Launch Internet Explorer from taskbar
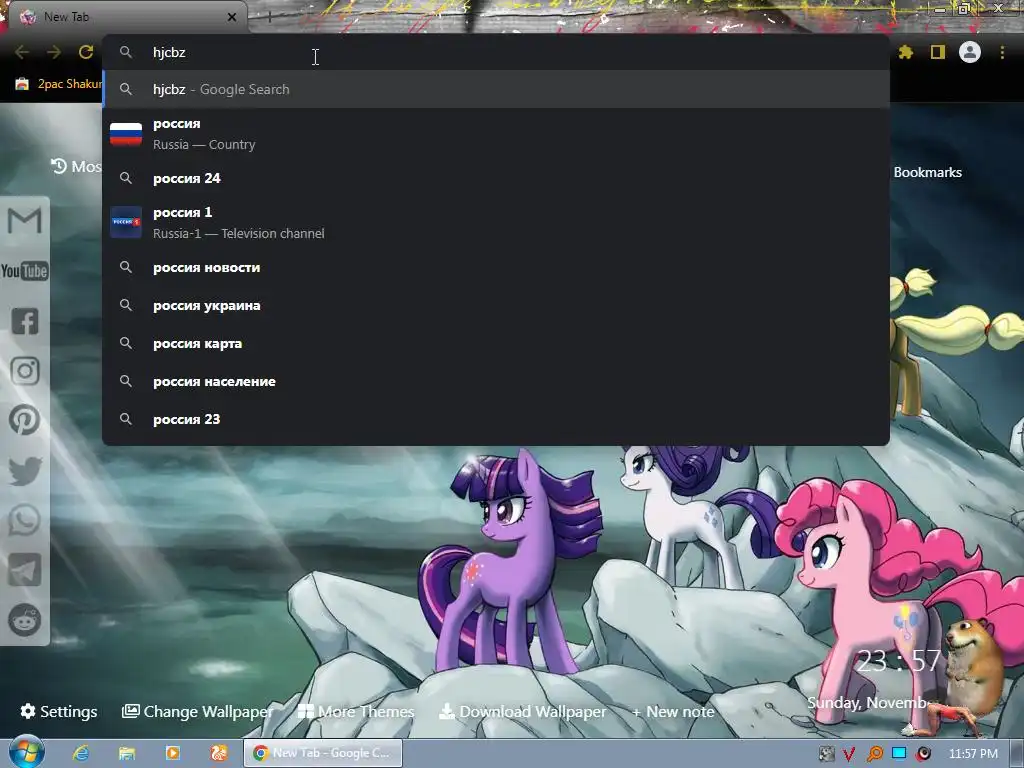 (x=80, y=753)
